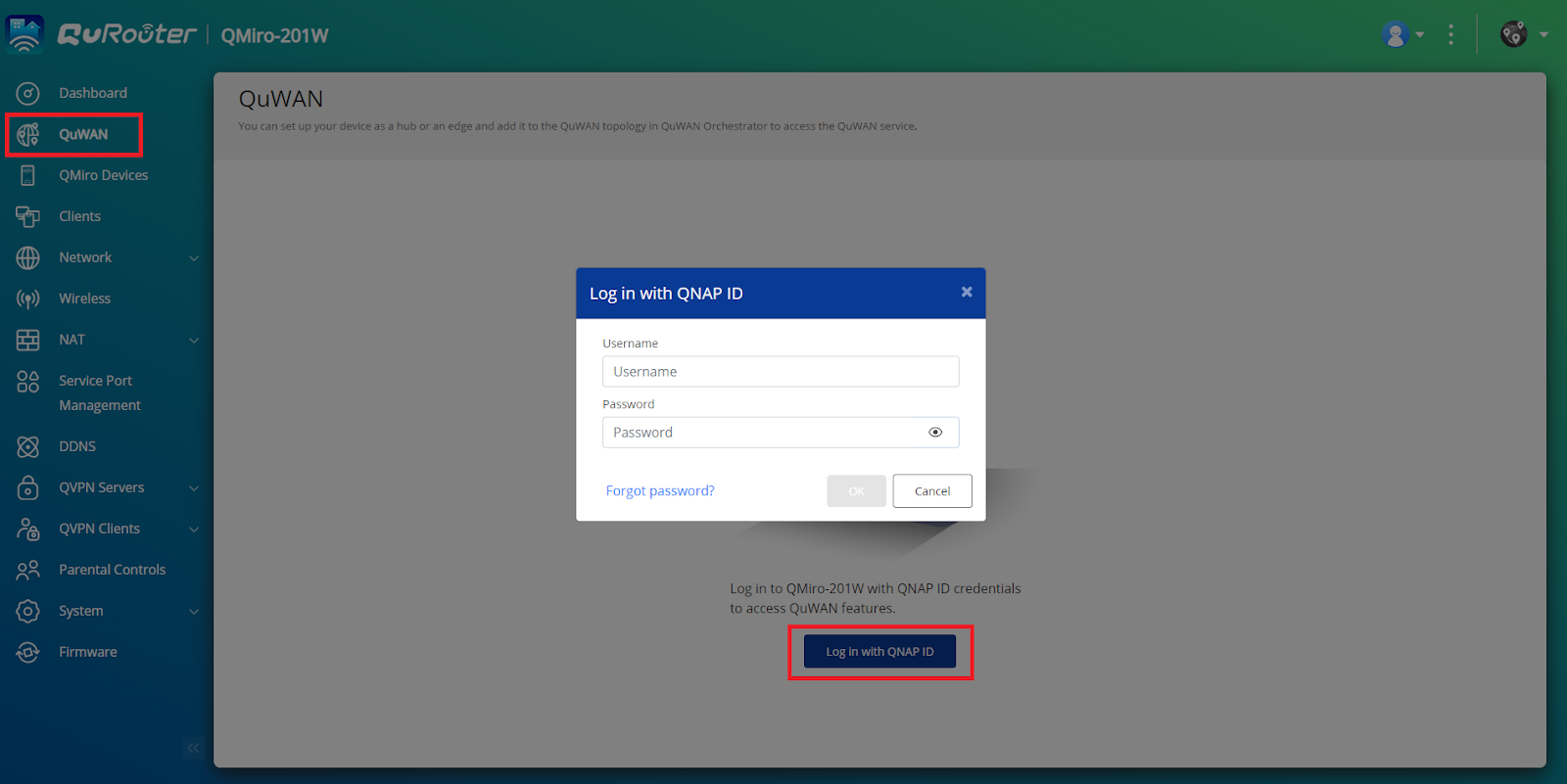Click the QuWAN page heading
The height and width of the screenshot is (784, 1567).
click(x=281, y=99)
